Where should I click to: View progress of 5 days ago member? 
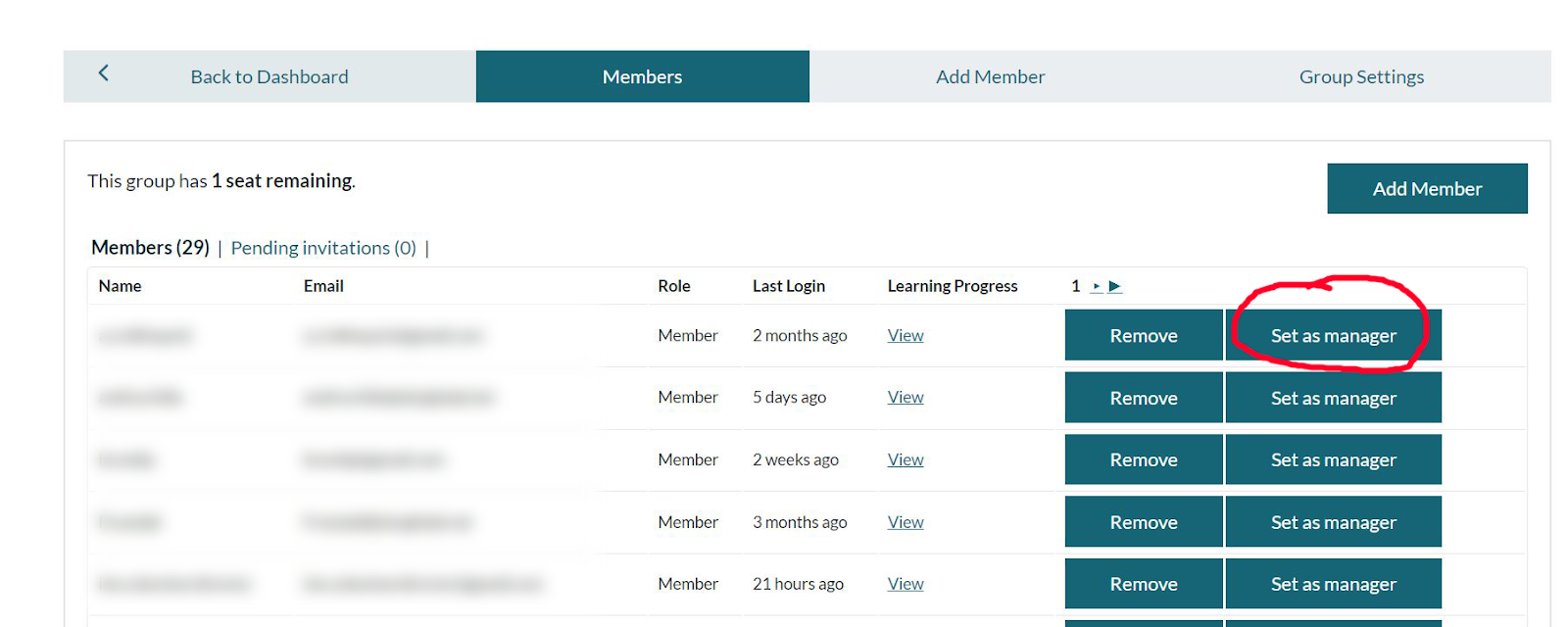(x=906, y=397)
